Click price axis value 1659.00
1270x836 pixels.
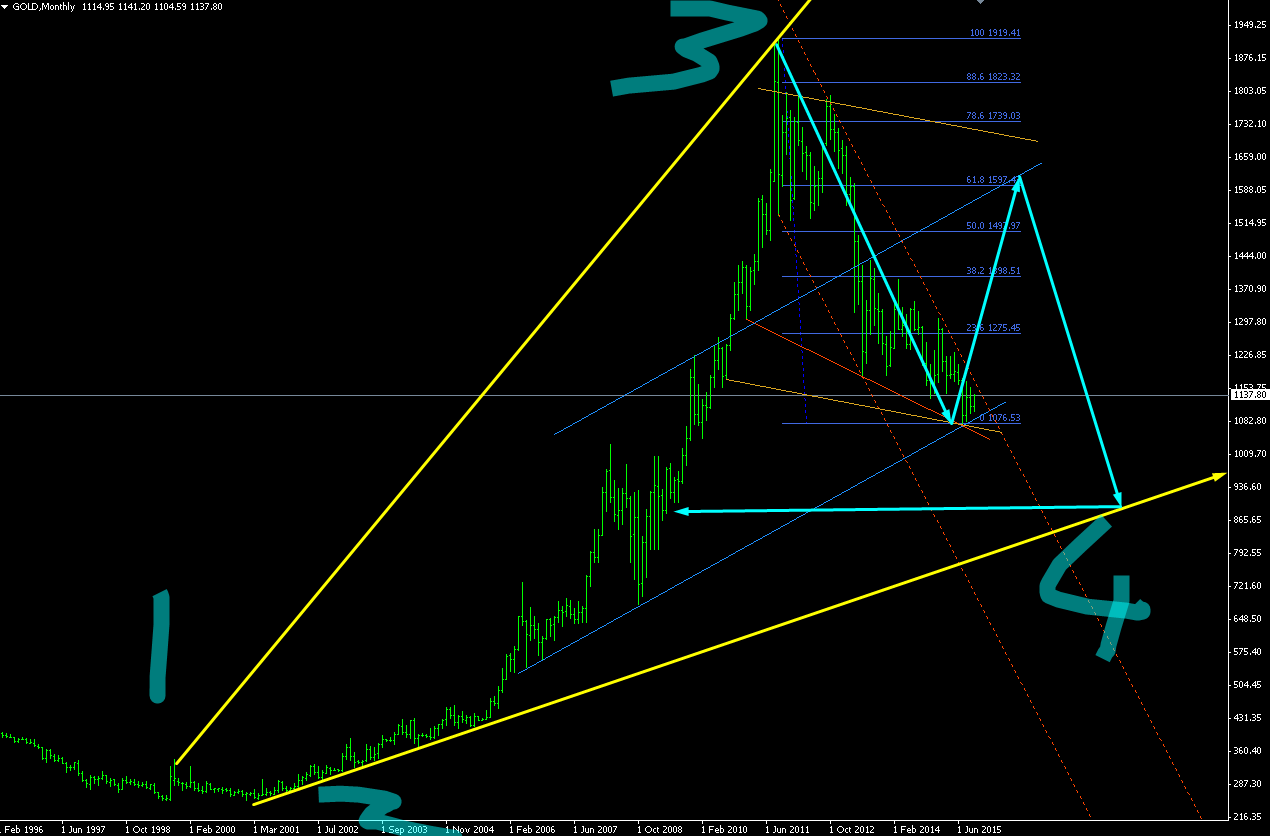point(1252,156)
